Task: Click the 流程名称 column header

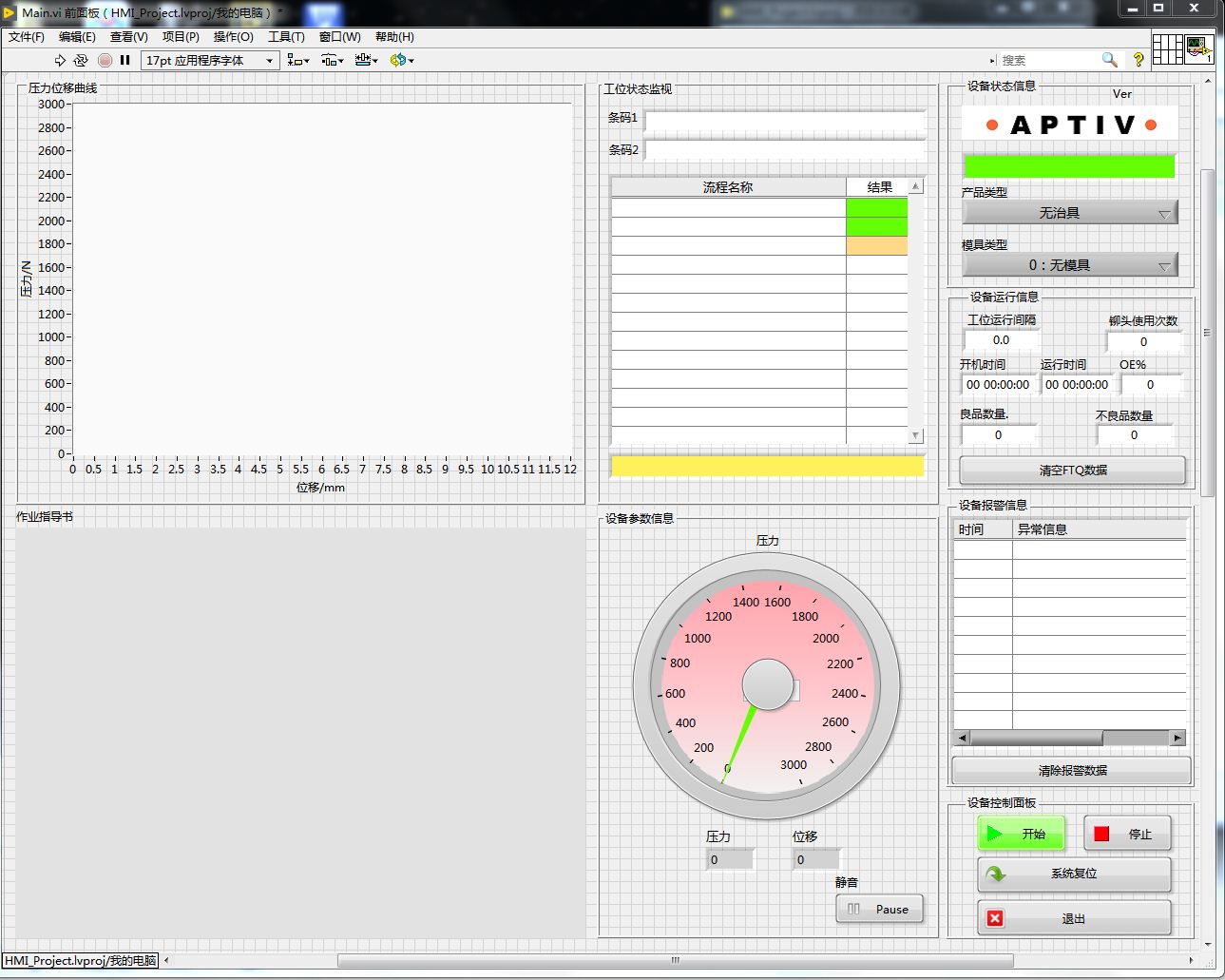Action: click(728, 187)
